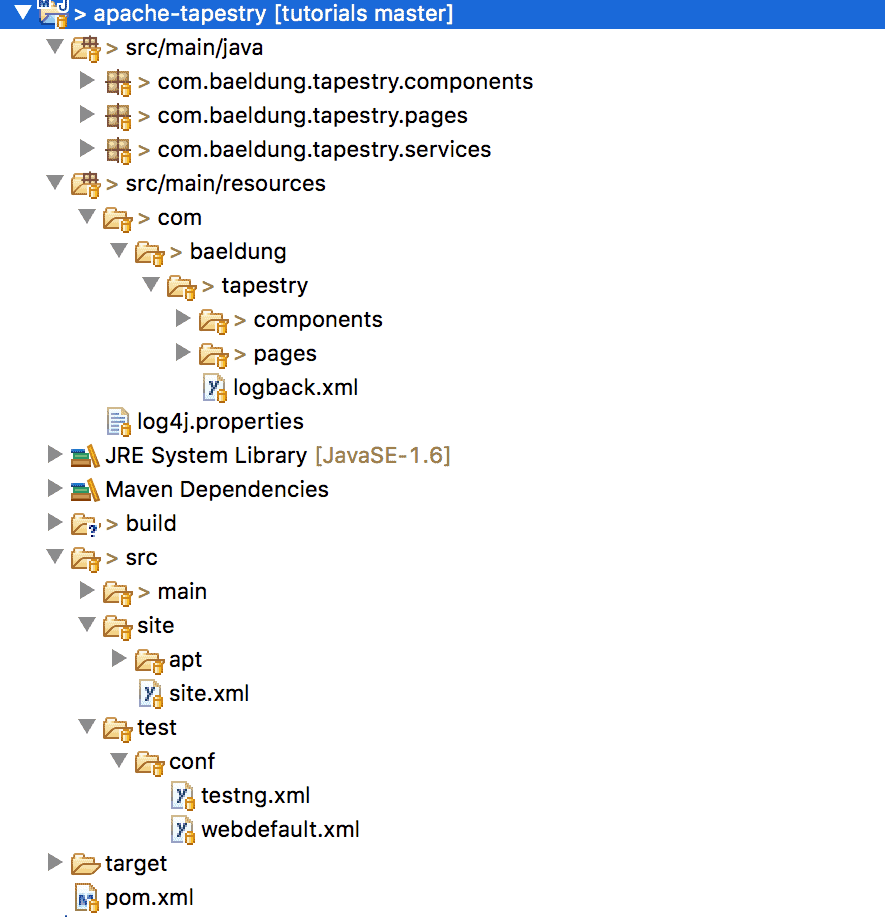
Task: Expand the target folder node
Action: [55, 861]
